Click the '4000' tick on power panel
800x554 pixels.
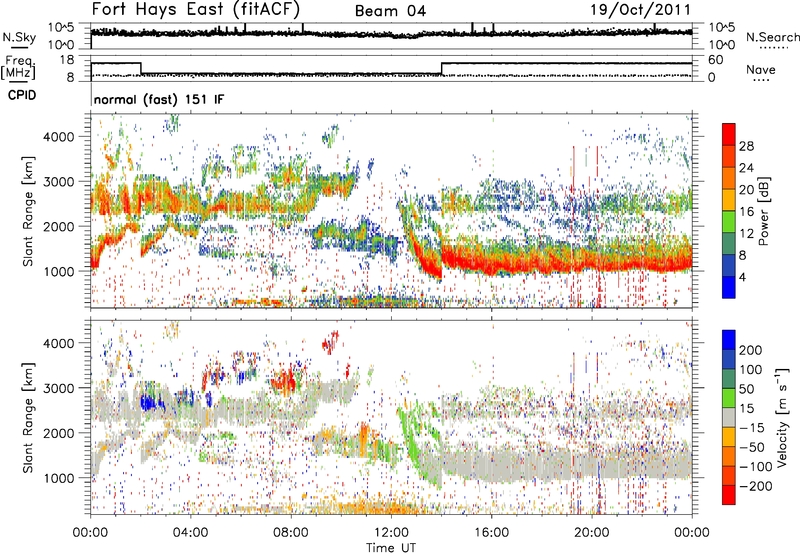coord(59,137)
